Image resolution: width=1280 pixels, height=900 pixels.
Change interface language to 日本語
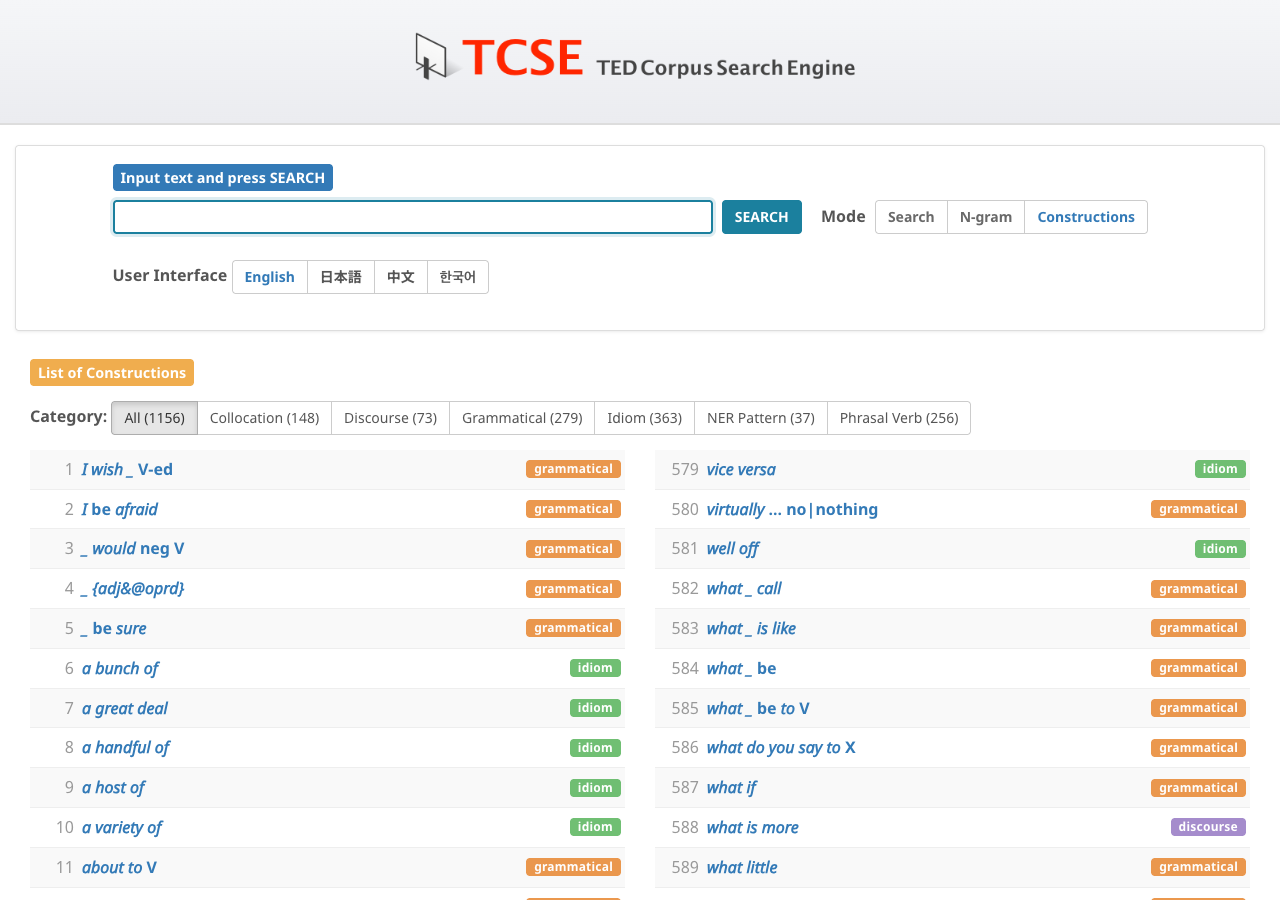pyautogui.click(x=341, y=277)
